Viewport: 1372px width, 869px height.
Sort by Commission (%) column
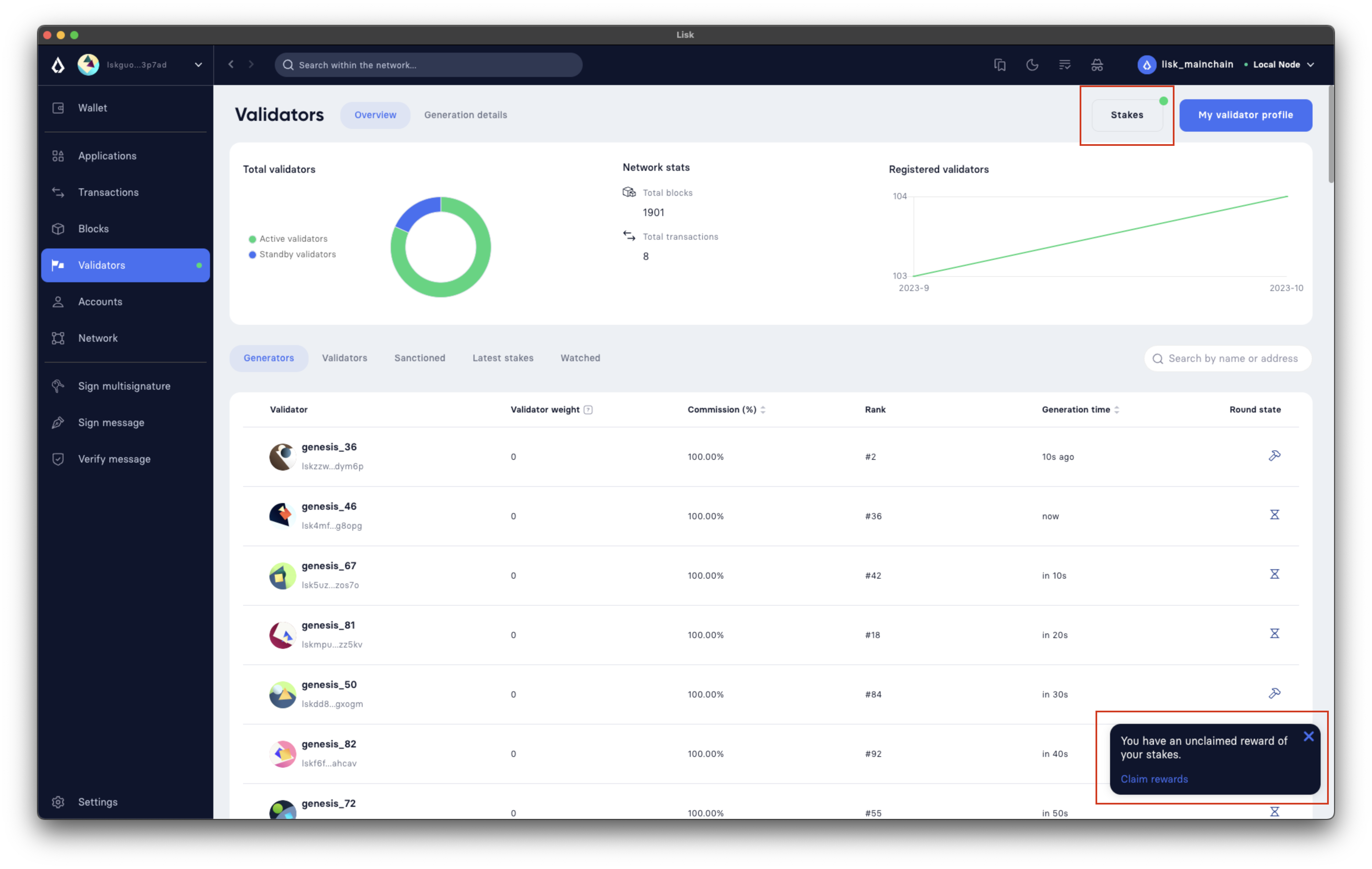(x=727, y=409)
